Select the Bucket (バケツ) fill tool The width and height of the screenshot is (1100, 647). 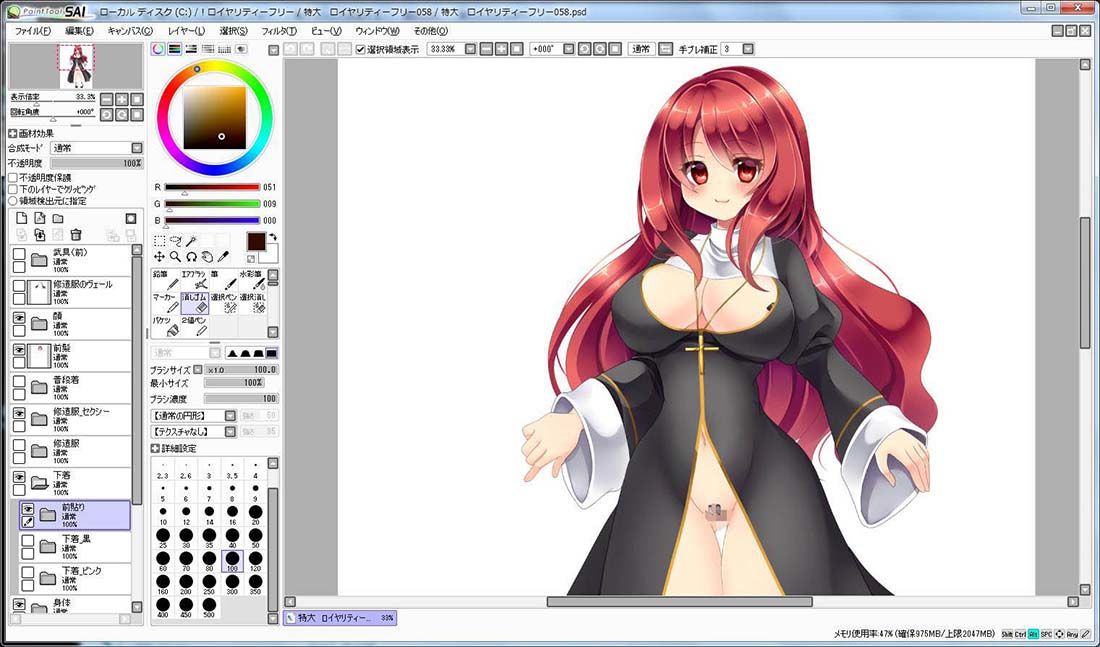tap(166, 326)
